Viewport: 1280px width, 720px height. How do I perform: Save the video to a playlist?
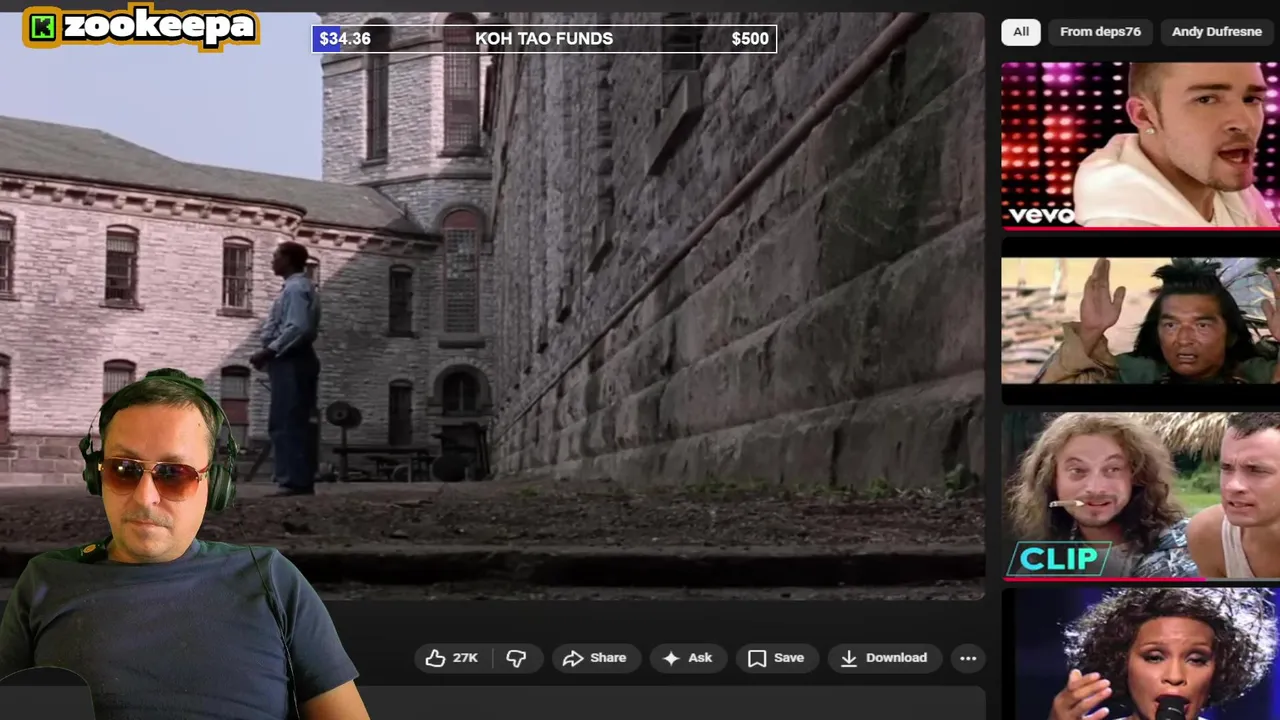777,658
